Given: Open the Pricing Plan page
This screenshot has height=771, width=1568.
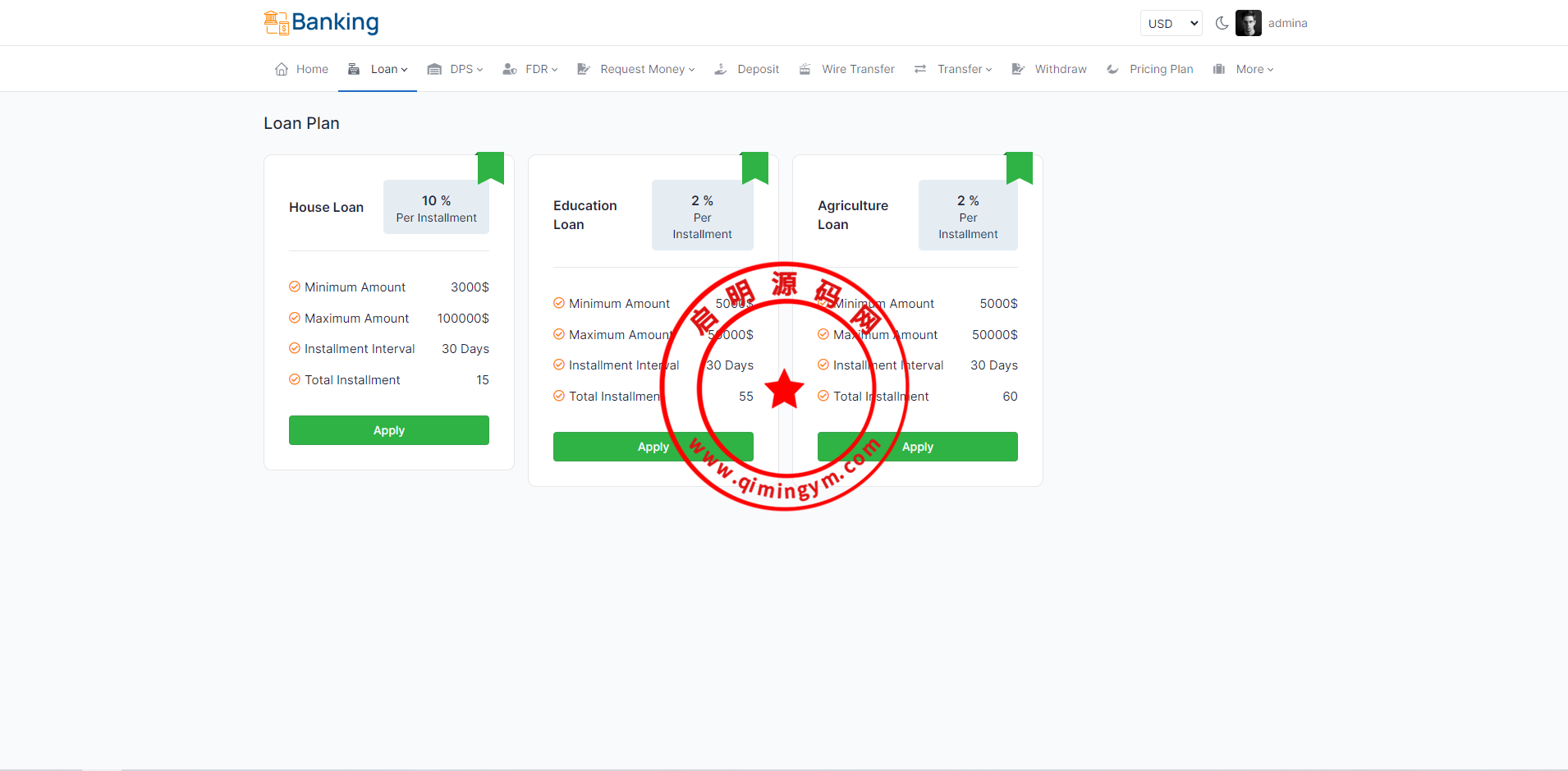Looking at the screenshot, I should pyautogui.click(x=1160, y=69).
